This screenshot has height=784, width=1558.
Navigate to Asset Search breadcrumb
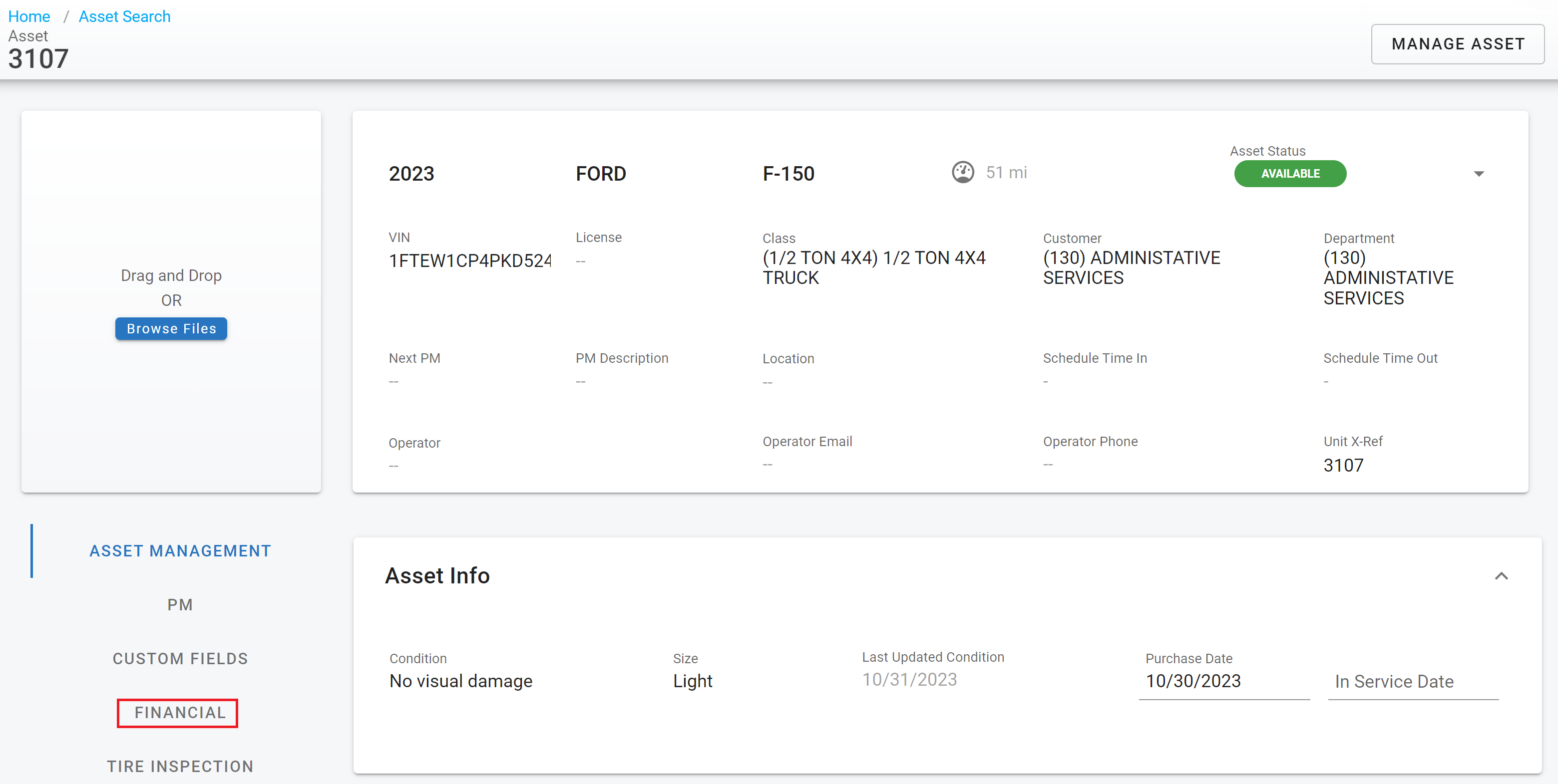point(125,16)
